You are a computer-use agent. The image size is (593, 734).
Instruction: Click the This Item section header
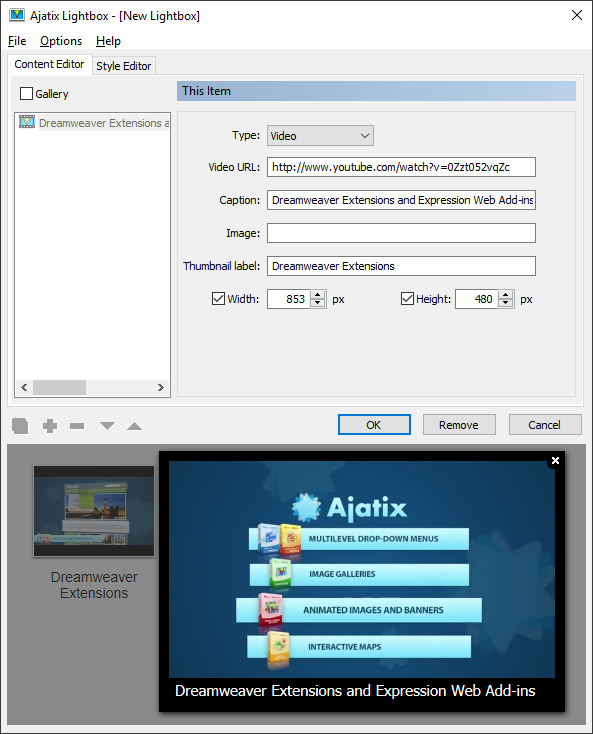(x=376, y=91)
